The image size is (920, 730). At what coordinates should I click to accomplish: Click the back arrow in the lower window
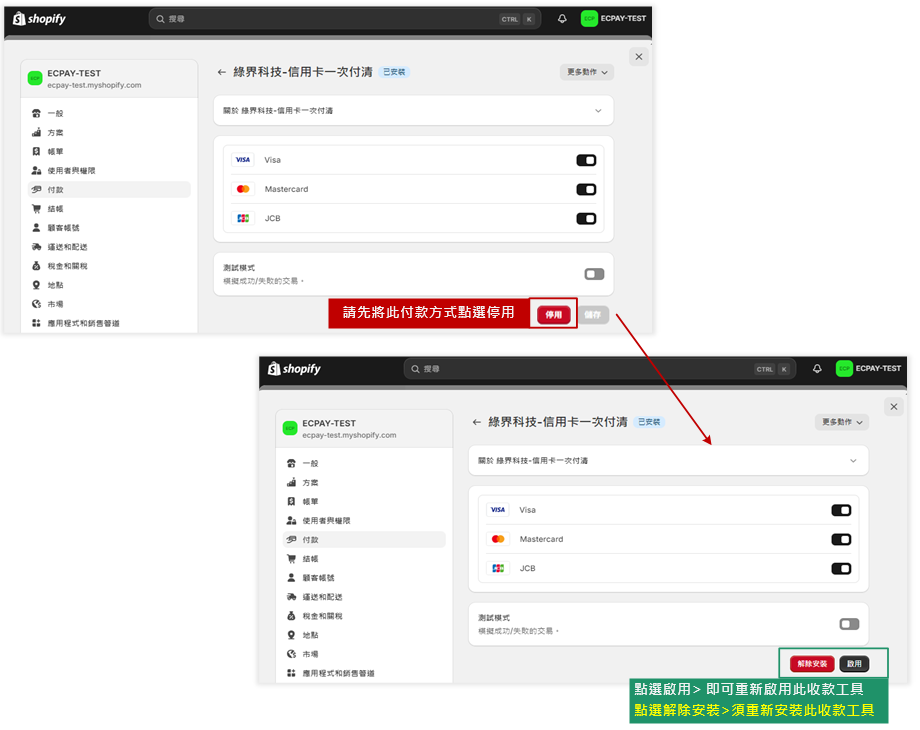pos(476,422)
